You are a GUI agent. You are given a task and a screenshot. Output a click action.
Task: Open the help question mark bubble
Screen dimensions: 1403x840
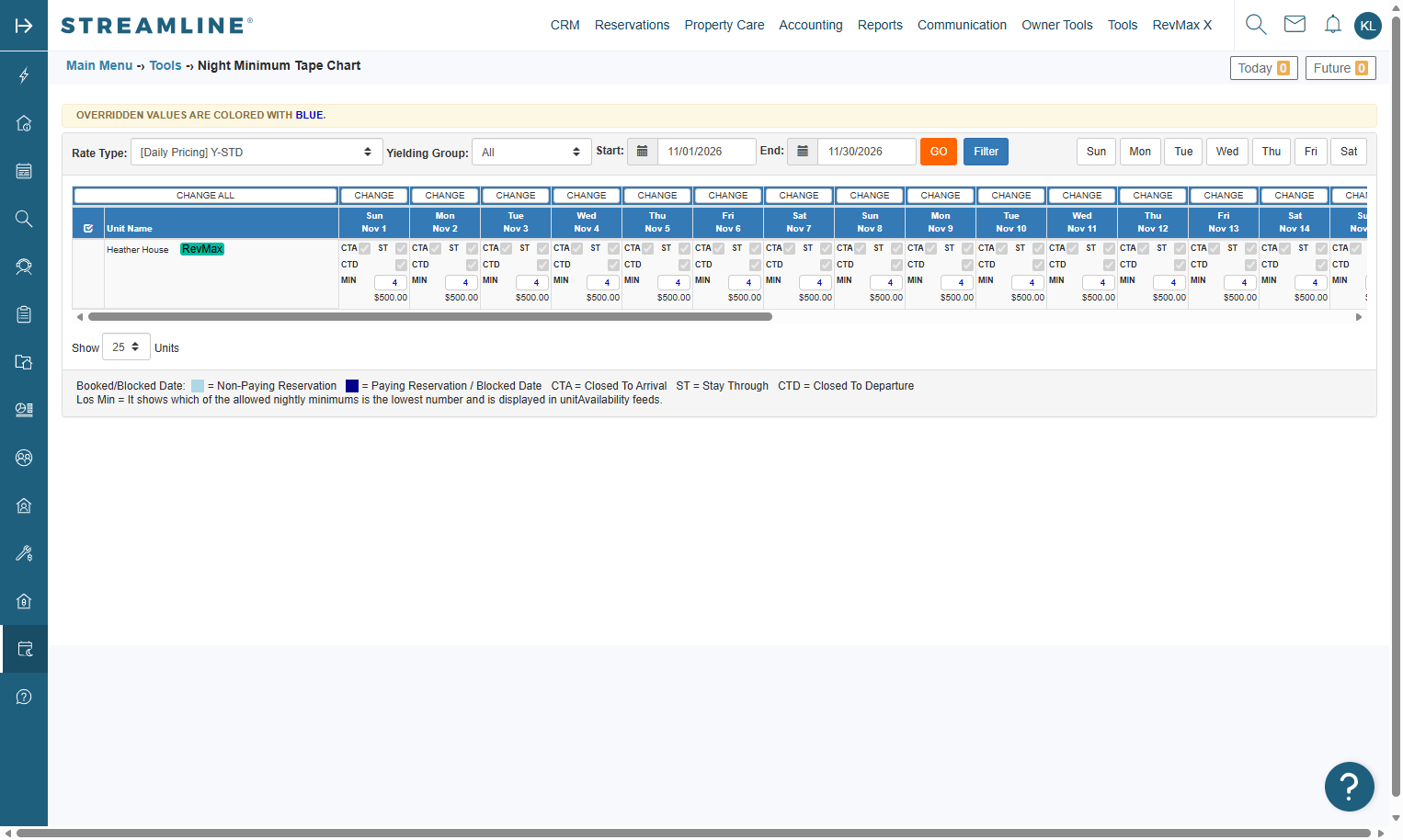[x=1349, y=787]
